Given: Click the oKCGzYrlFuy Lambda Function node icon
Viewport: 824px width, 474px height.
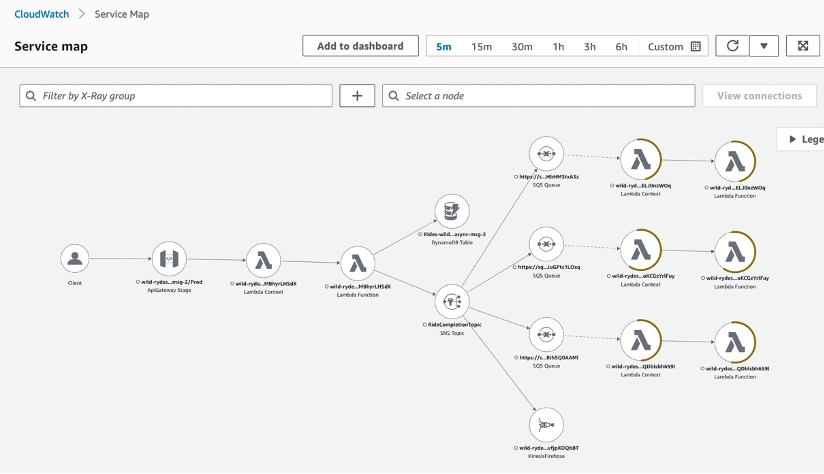Looking at the screenshot, I should tap(735, 252).
